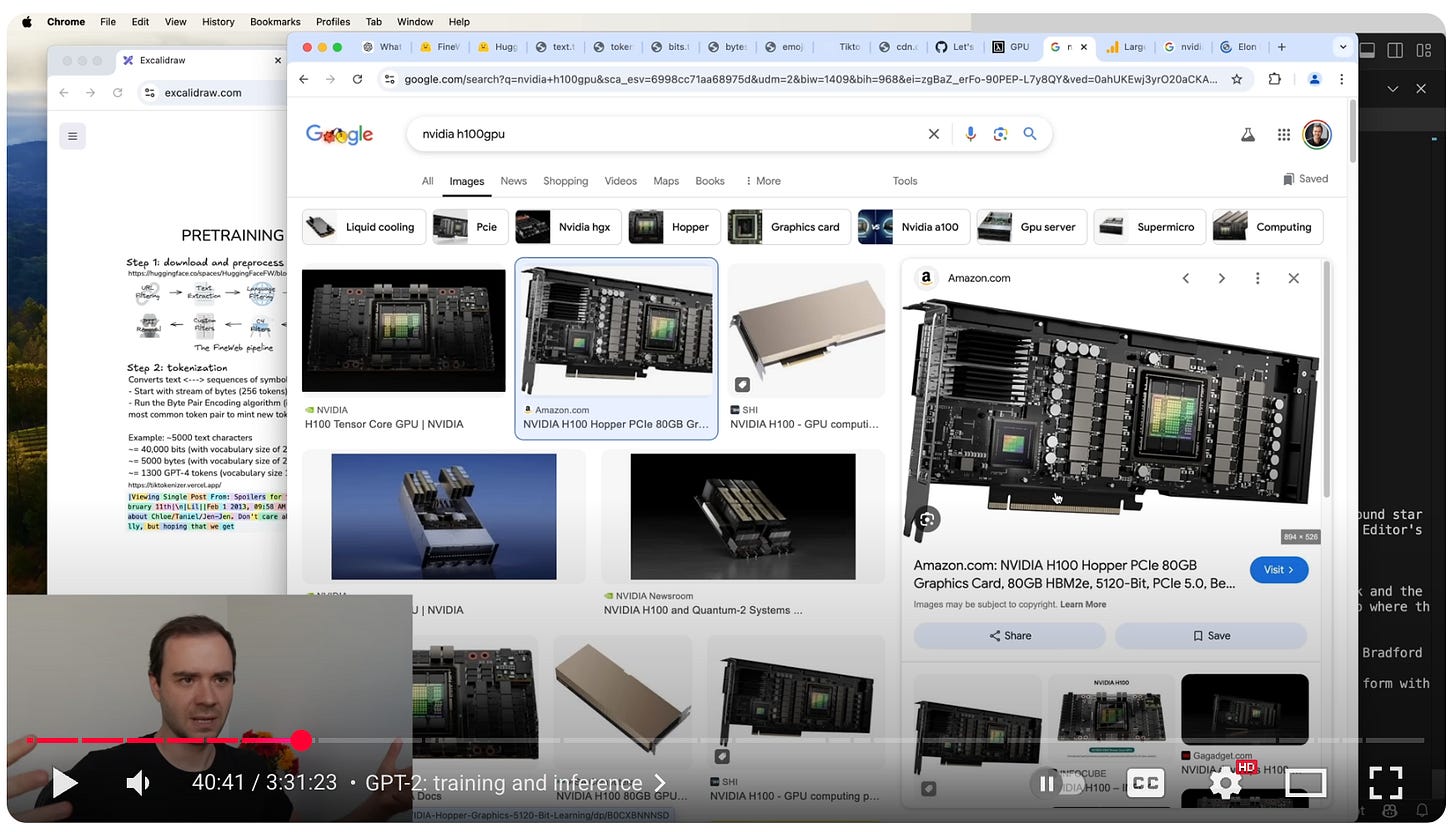Open the macOS 'History' menu
1456x832 pixels.
218,21
